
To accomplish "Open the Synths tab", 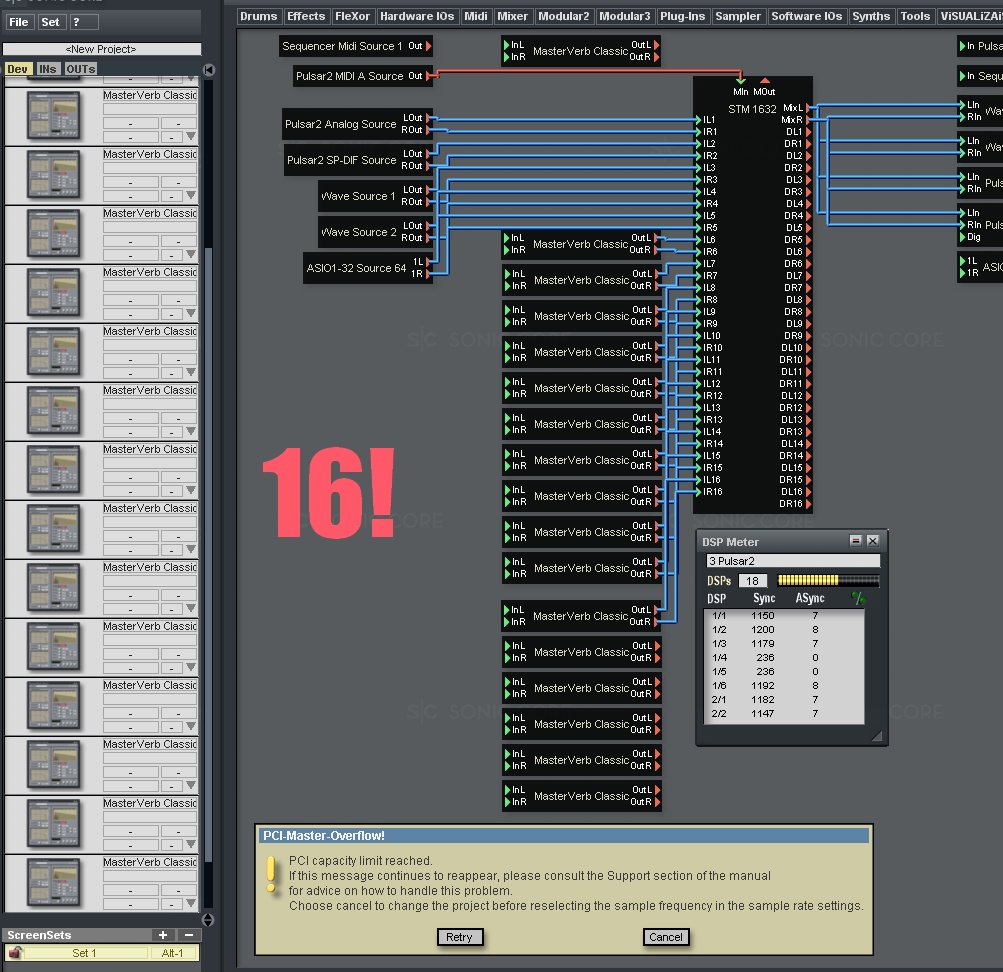I will pyautogui.click(x=871, y=16).
